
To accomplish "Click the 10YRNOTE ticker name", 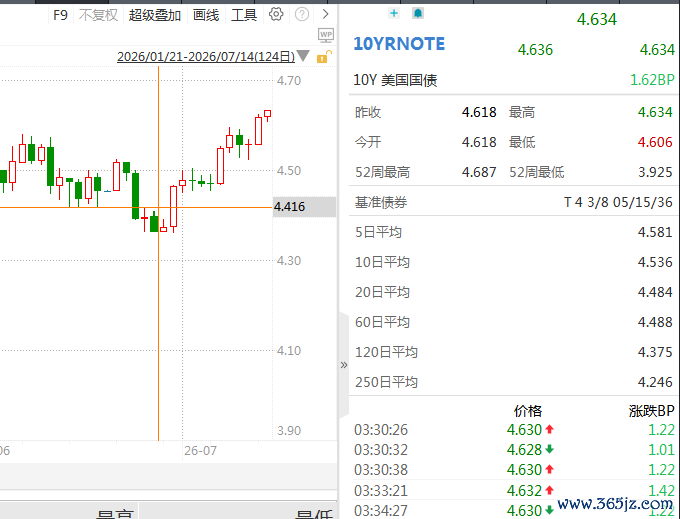I will tap(399, 44).
